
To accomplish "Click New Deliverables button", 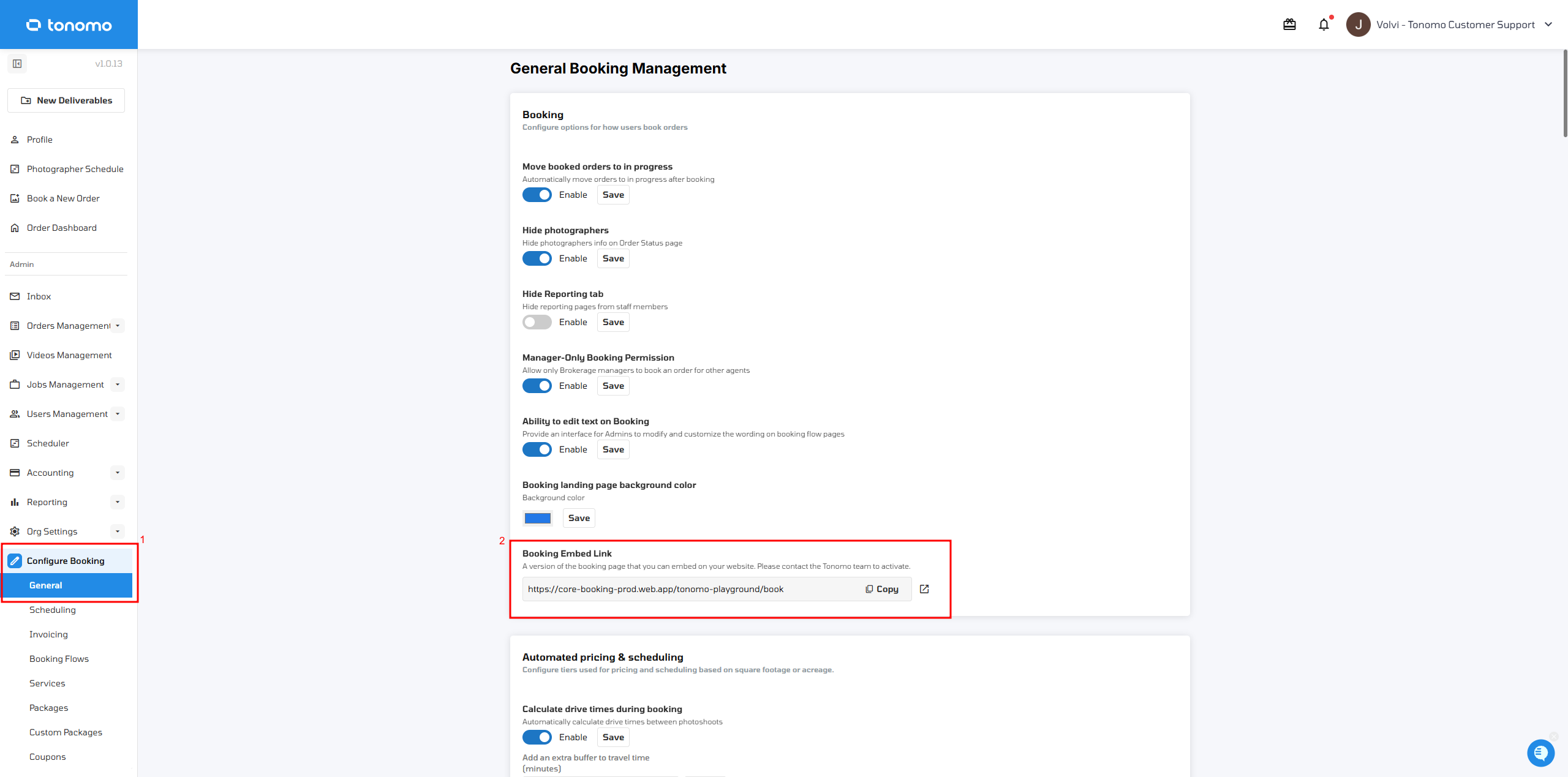I will [66, 100].
